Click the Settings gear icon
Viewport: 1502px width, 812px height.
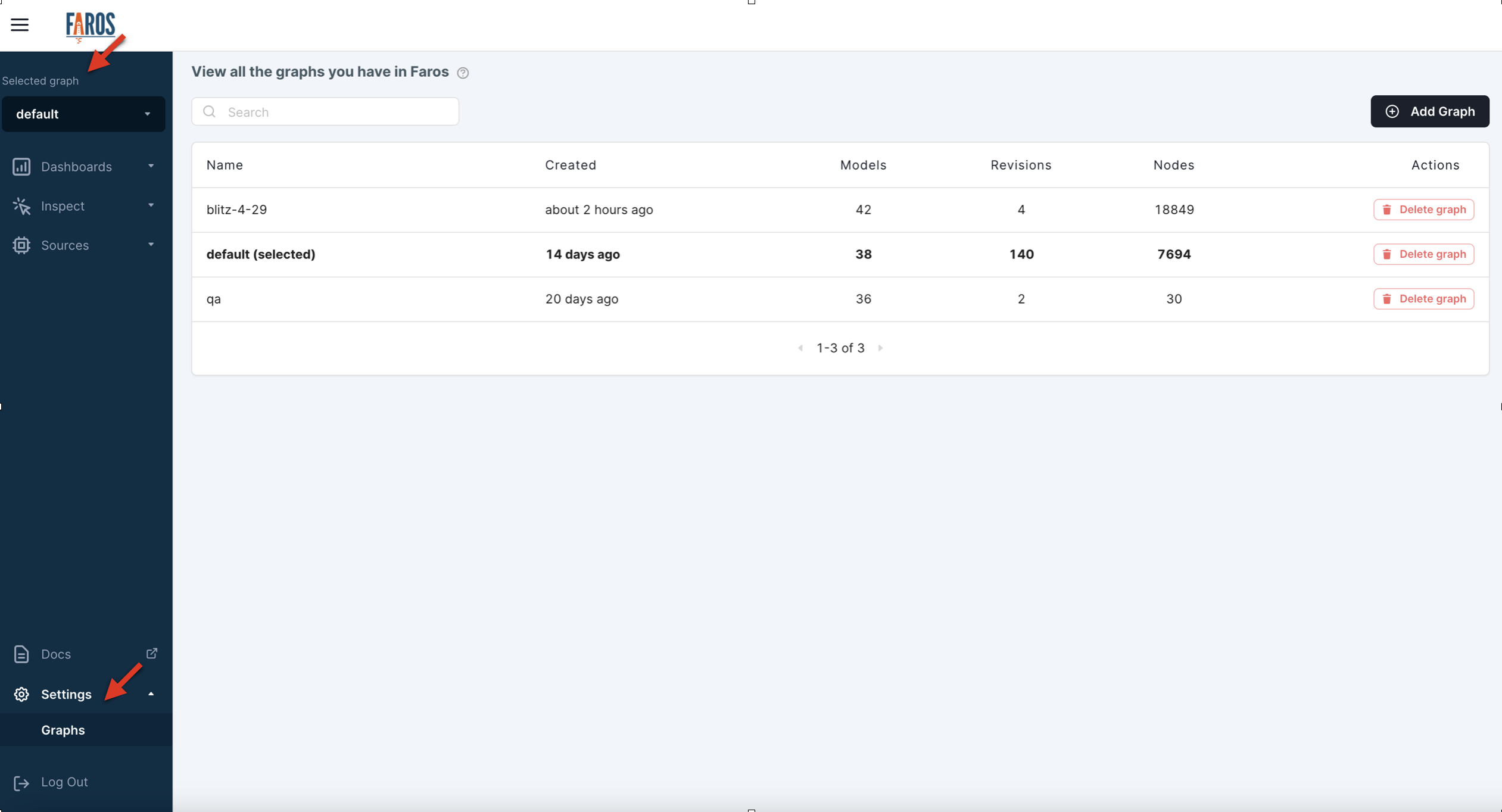[x=21, y=694]
